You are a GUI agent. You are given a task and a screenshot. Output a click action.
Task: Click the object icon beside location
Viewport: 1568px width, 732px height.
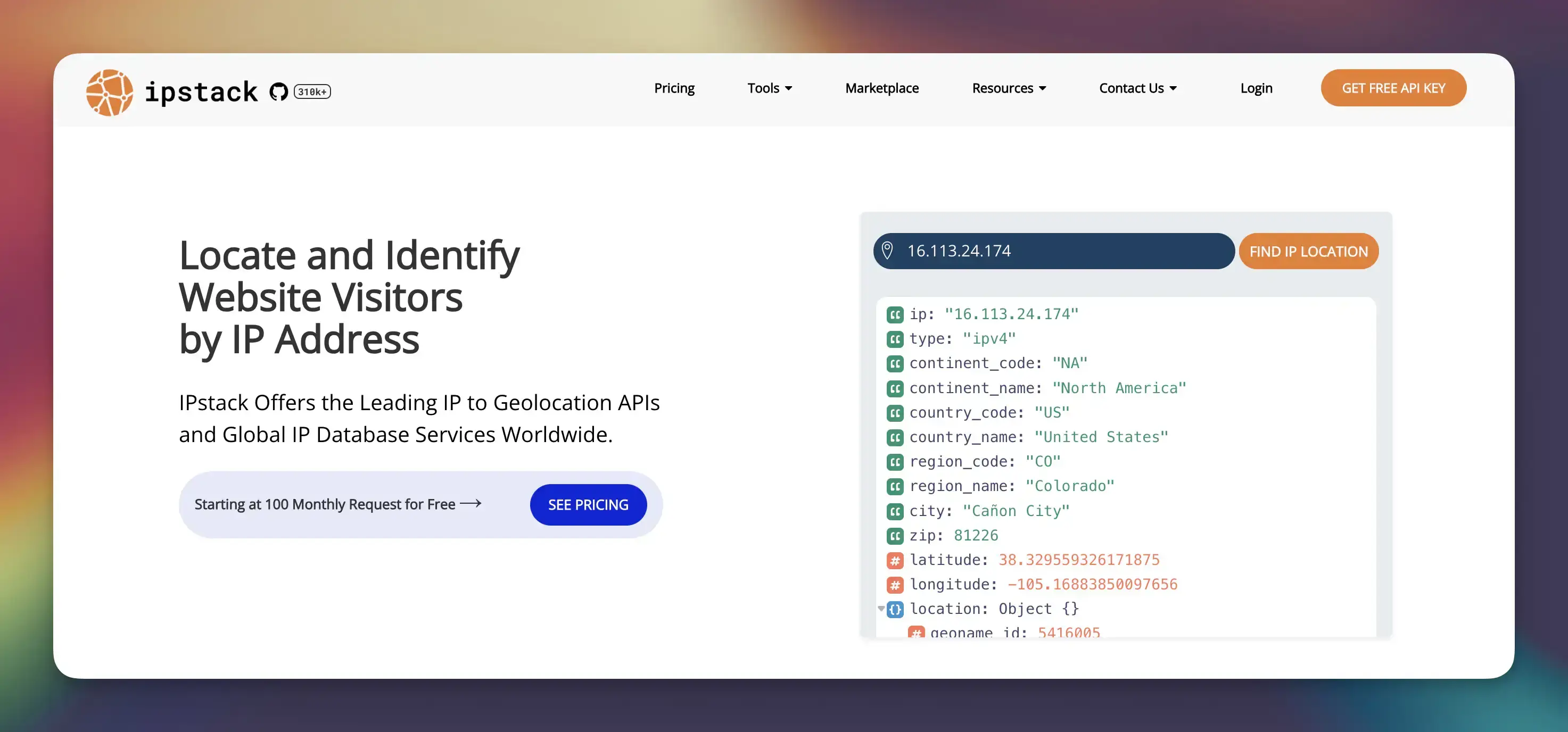click(895, 610)
